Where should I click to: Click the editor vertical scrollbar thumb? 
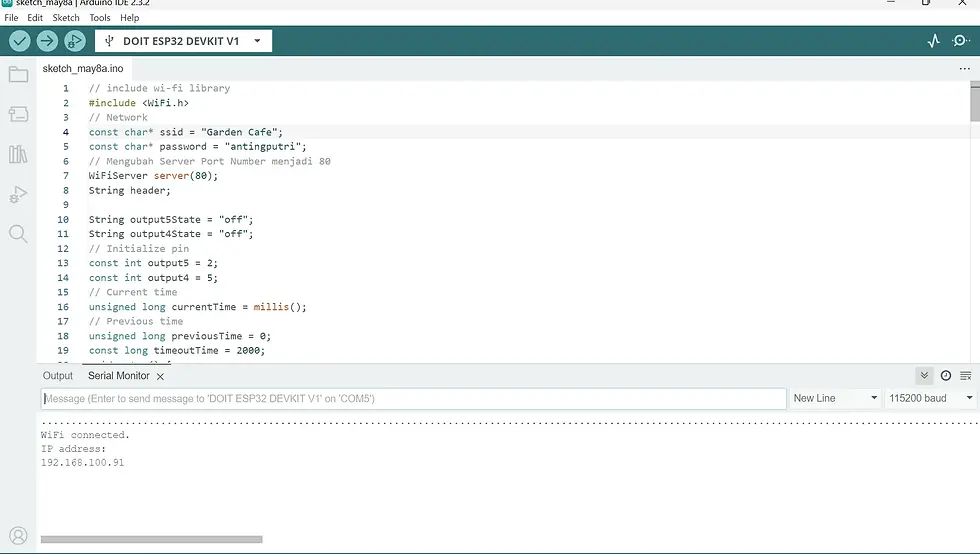tap(975, 102)
